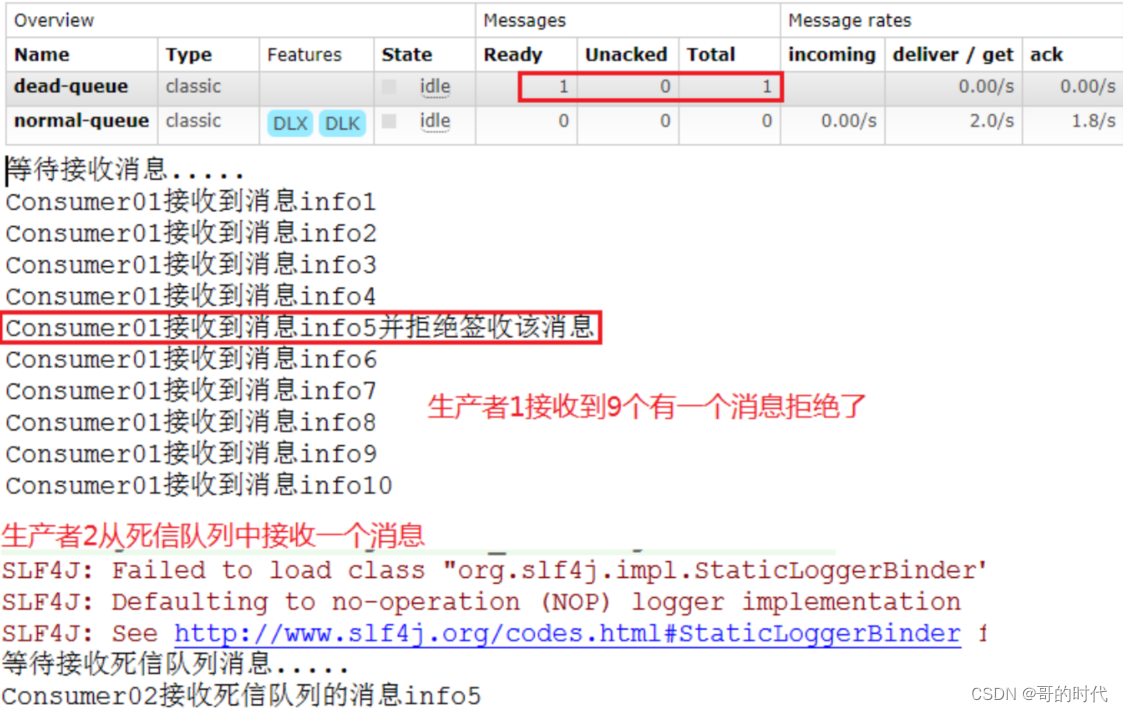Click console line 'Consumer01接收到消息info1'

(x=191, y=201)
